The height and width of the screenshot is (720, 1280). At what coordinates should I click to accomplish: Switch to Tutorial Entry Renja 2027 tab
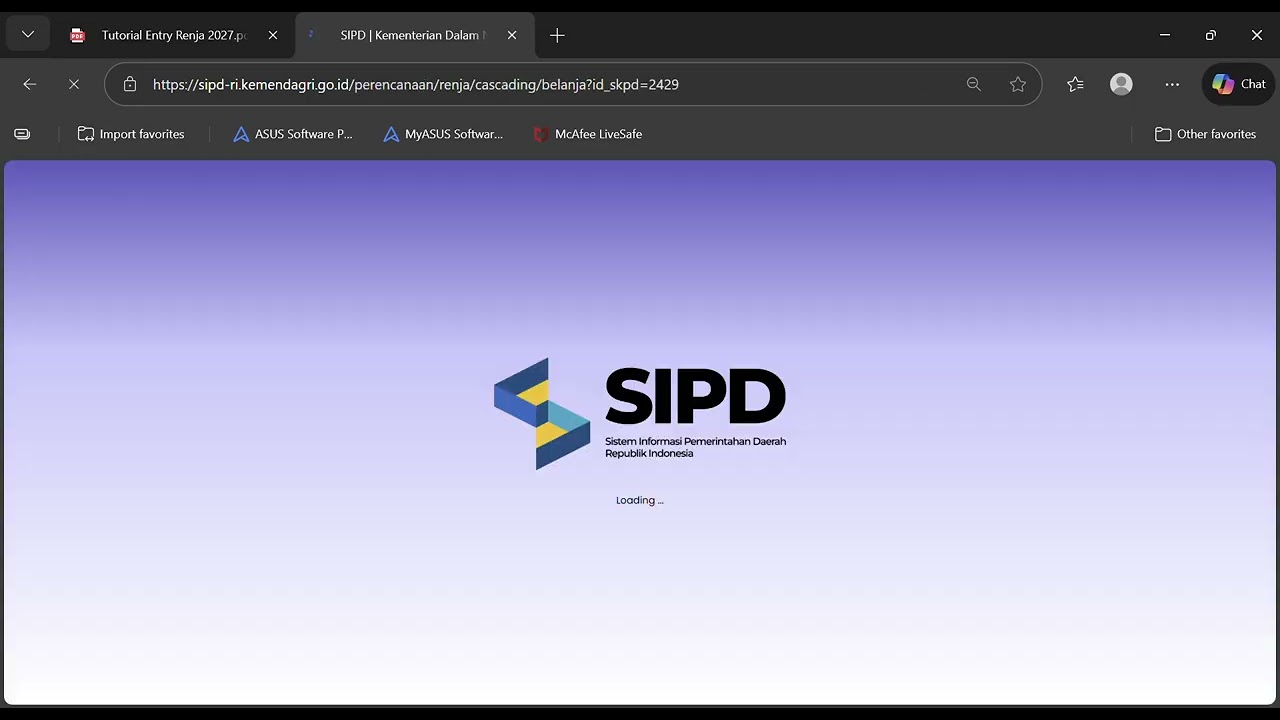coord(172,35)
